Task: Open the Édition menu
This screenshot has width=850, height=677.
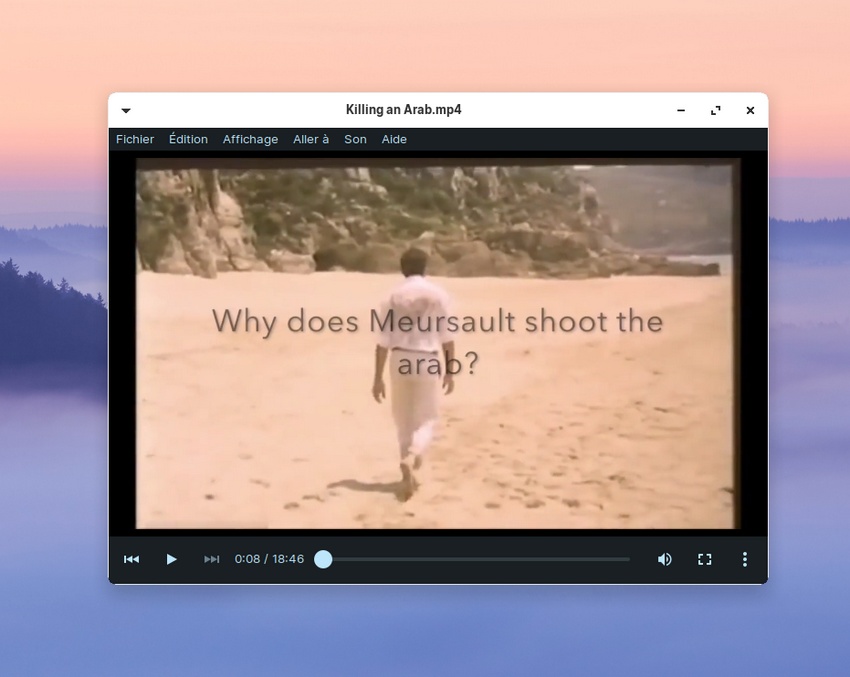Action: tap(188, 139)
